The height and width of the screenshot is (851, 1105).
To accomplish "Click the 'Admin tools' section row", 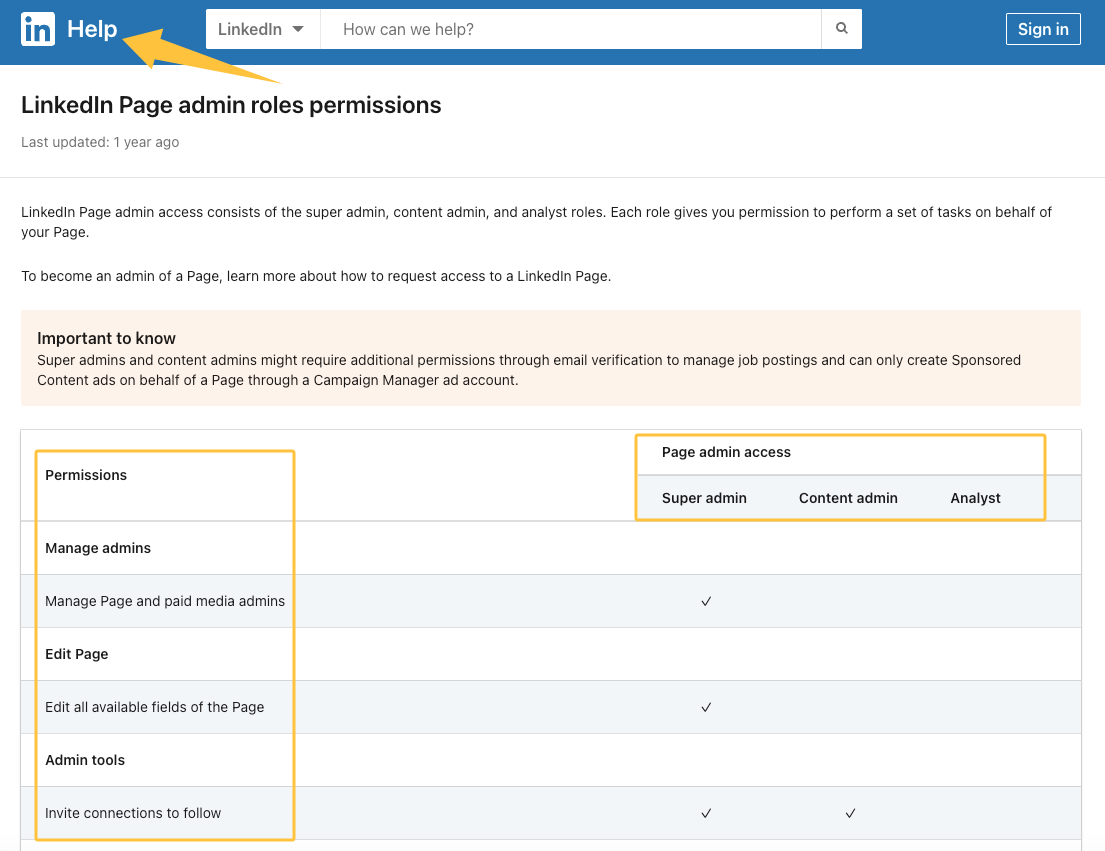I will click(x=551, y=760).
